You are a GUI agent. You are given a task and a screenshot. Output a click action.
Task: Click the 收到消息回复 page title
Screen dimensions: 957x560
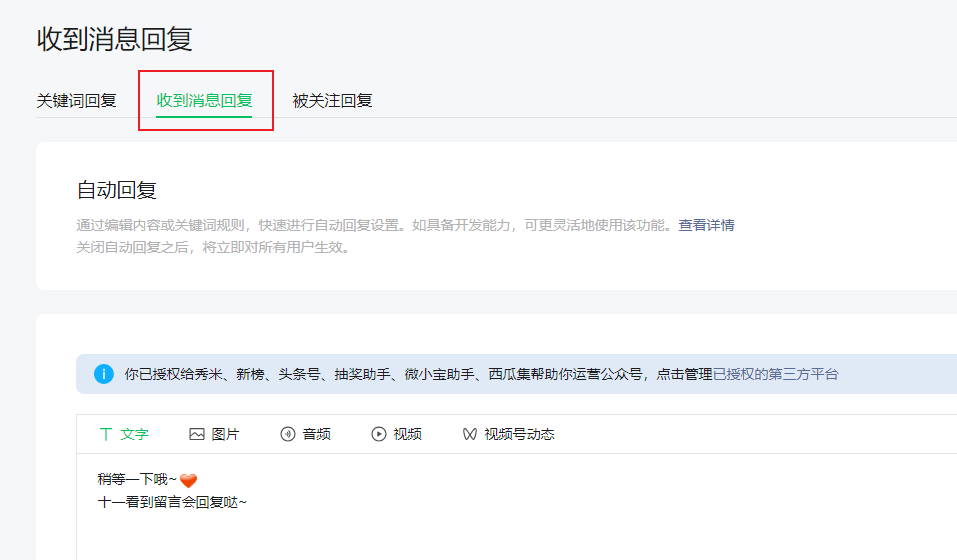point(115,39)
